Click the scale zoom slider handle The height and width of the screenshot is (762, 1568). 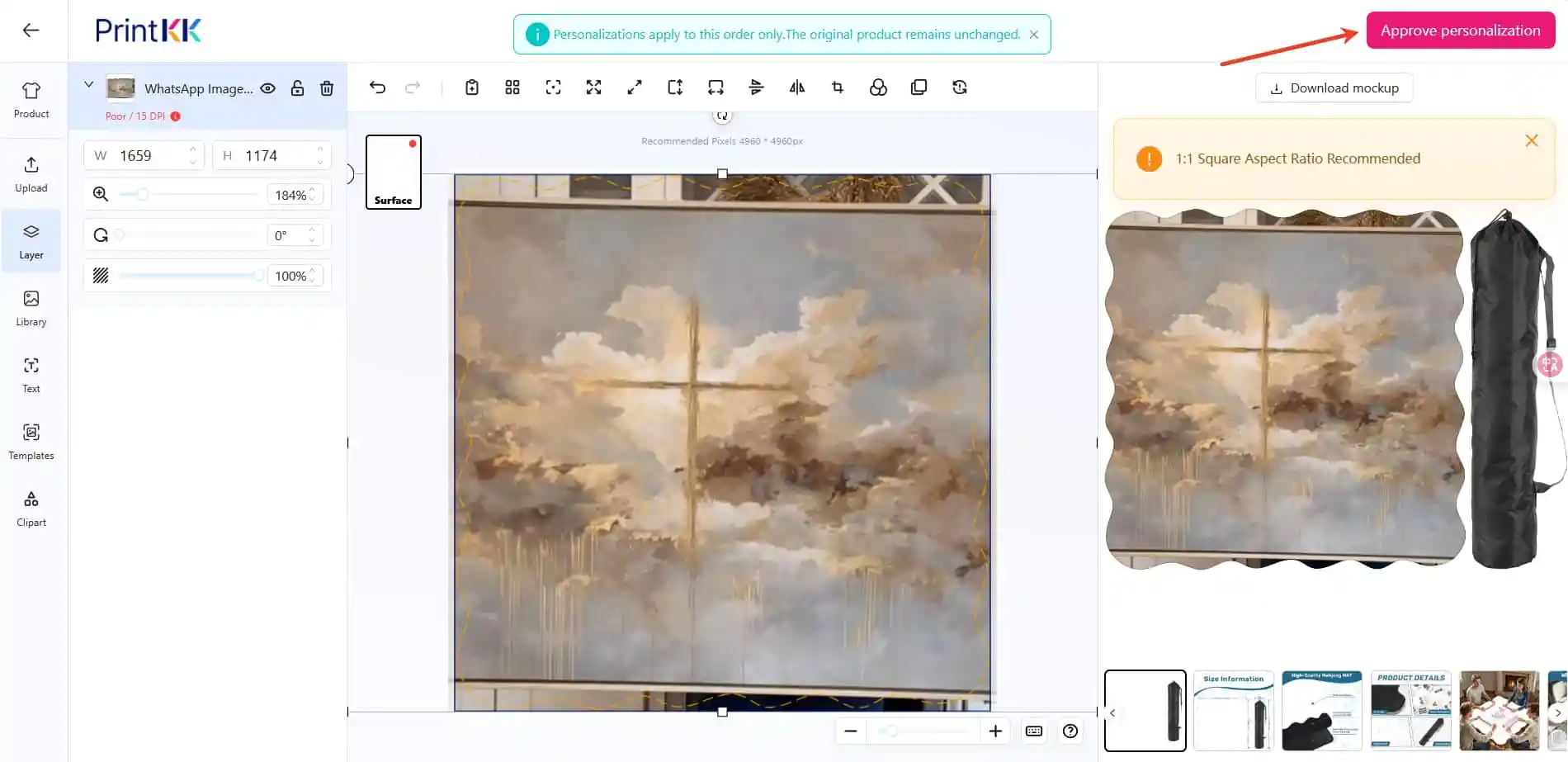point(143,194)
